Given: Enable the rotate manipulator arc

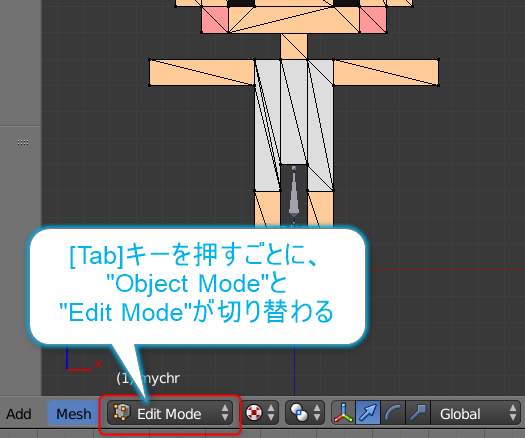Looking at the screenshot, I should coord(393,413).
